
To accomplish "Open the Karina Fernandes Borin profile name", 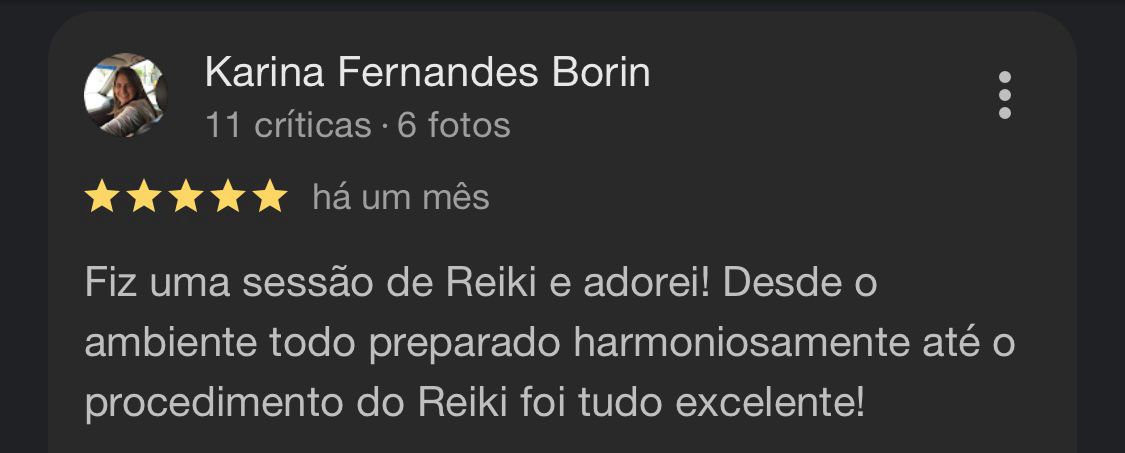I will (428, 73).
